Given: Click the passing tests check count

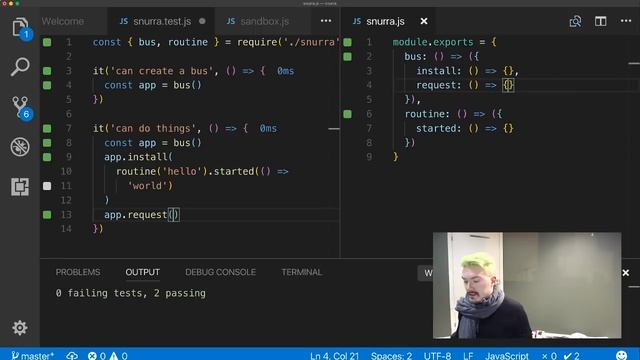Looking at the screenshot, I should [x=571, y=356].
